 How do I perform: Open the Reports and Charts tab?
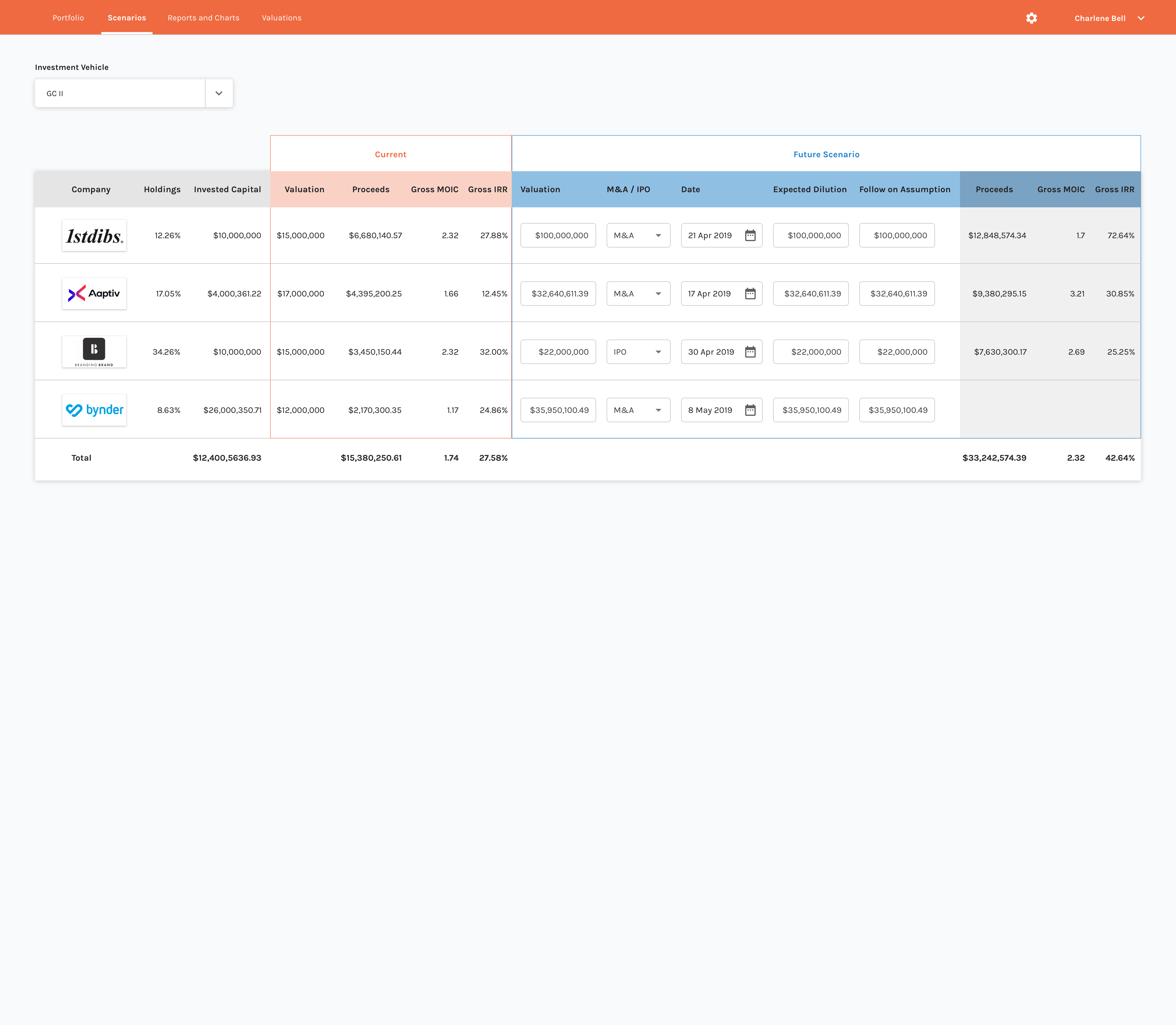203,18
